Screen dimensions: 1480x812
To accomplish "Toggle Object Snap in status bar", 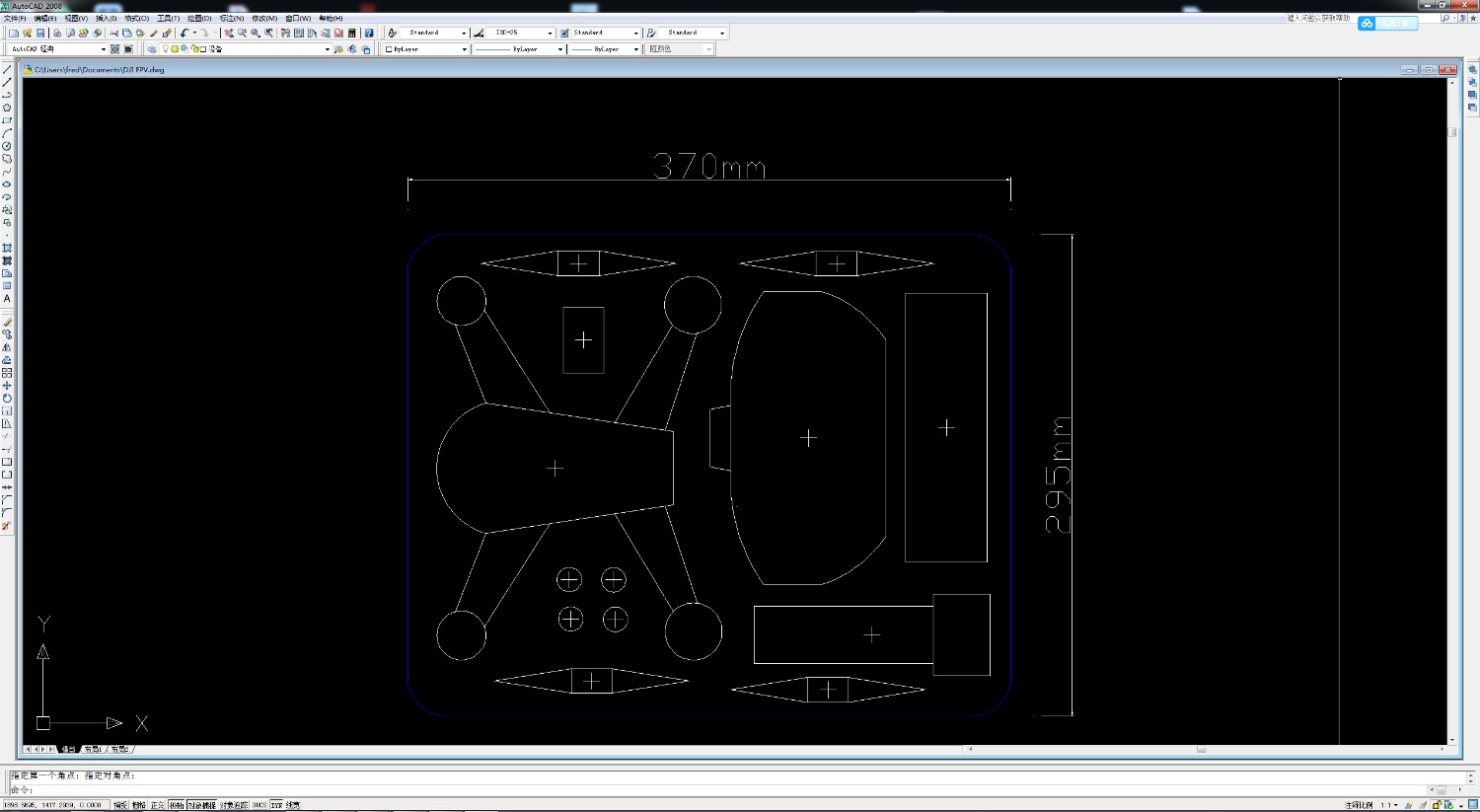I will (x=201, y=805).
